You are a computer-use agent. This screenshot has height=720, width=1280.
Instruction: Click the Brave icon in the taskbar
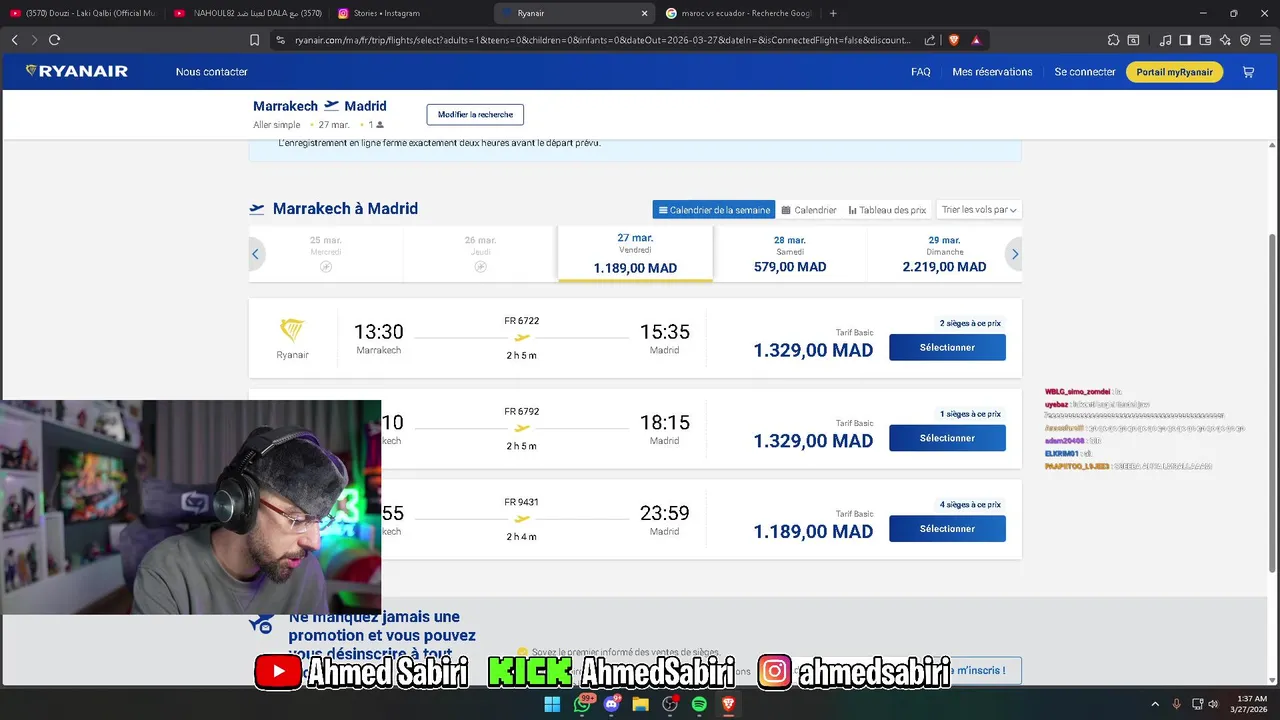729,704
